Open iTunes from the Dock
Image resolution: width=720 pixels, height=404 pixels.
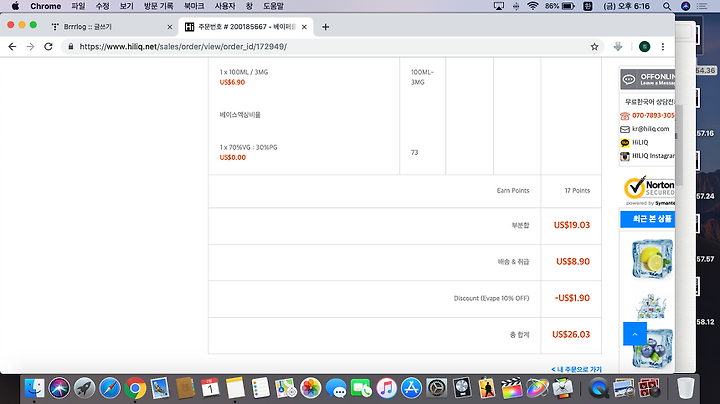[x=386, y=388]
